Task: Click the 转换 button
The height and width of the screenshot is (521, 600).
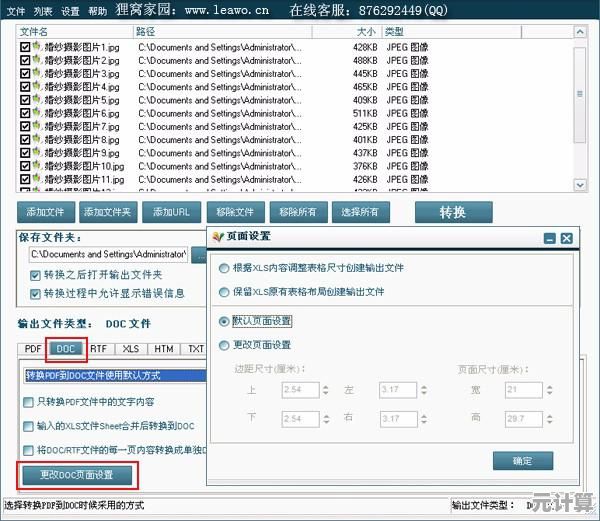Action: 453,212
